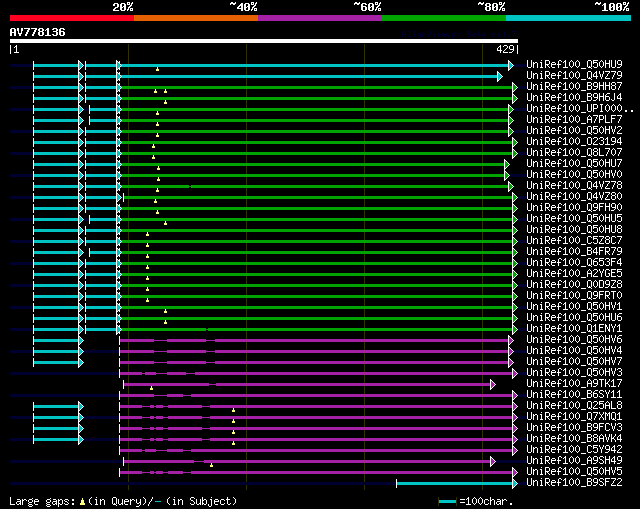Open the UniRef100_Q50HU6 label
This screenshot has height=509, width=640.
pyautogui.click(x=574, y=318)
